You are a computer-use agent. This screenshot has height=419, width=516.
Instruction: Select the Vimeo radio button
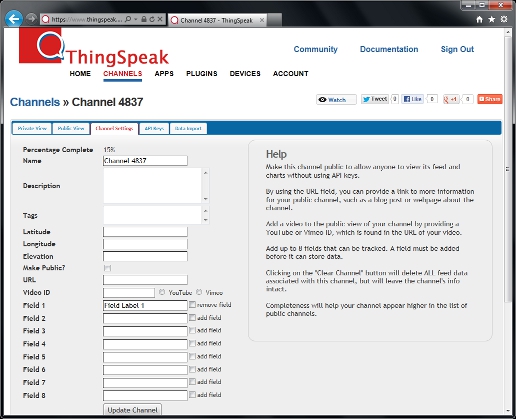pyautogui.click(x=199, y=292)
